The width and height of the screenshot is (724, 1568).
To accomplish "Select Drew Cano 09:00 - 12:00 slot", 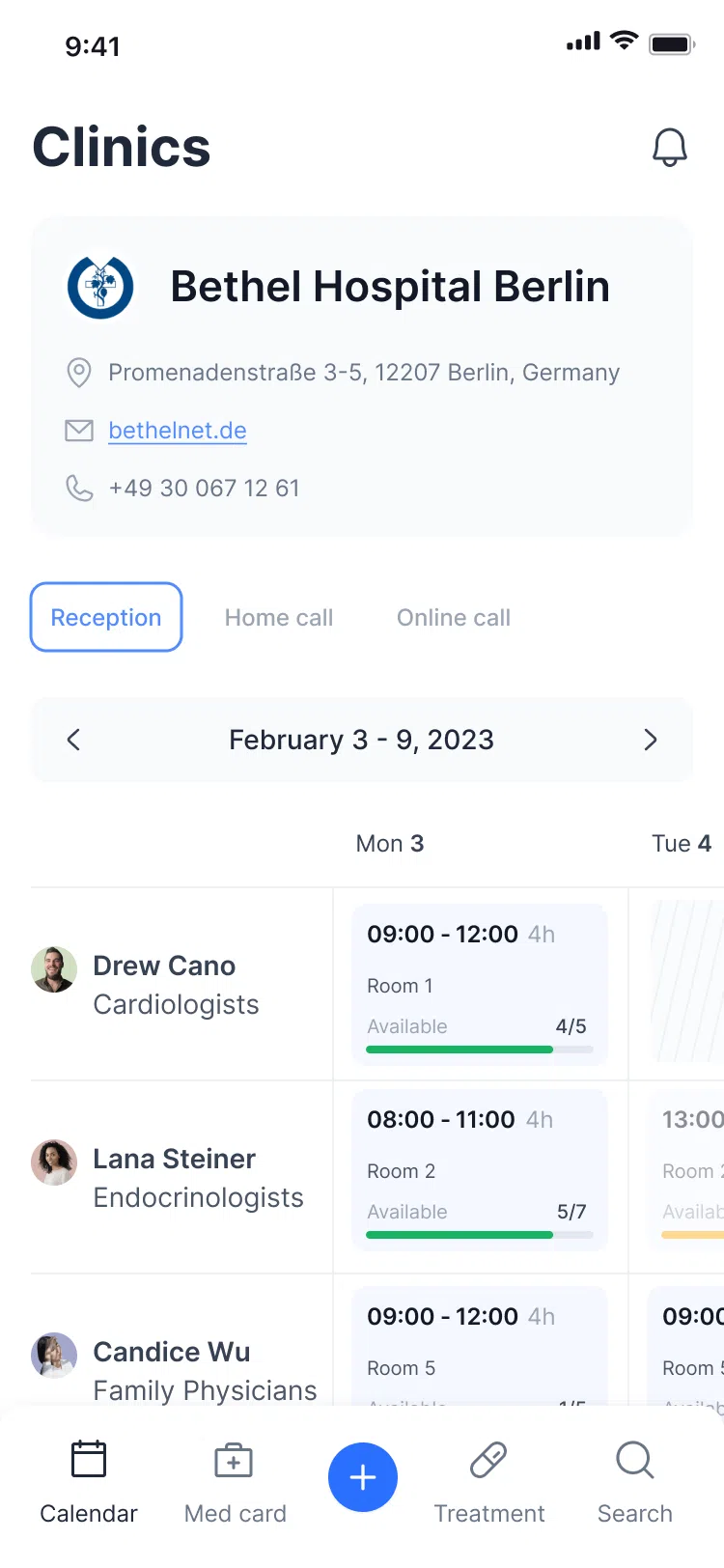I will pyautogui.click(x=480, y=985).
